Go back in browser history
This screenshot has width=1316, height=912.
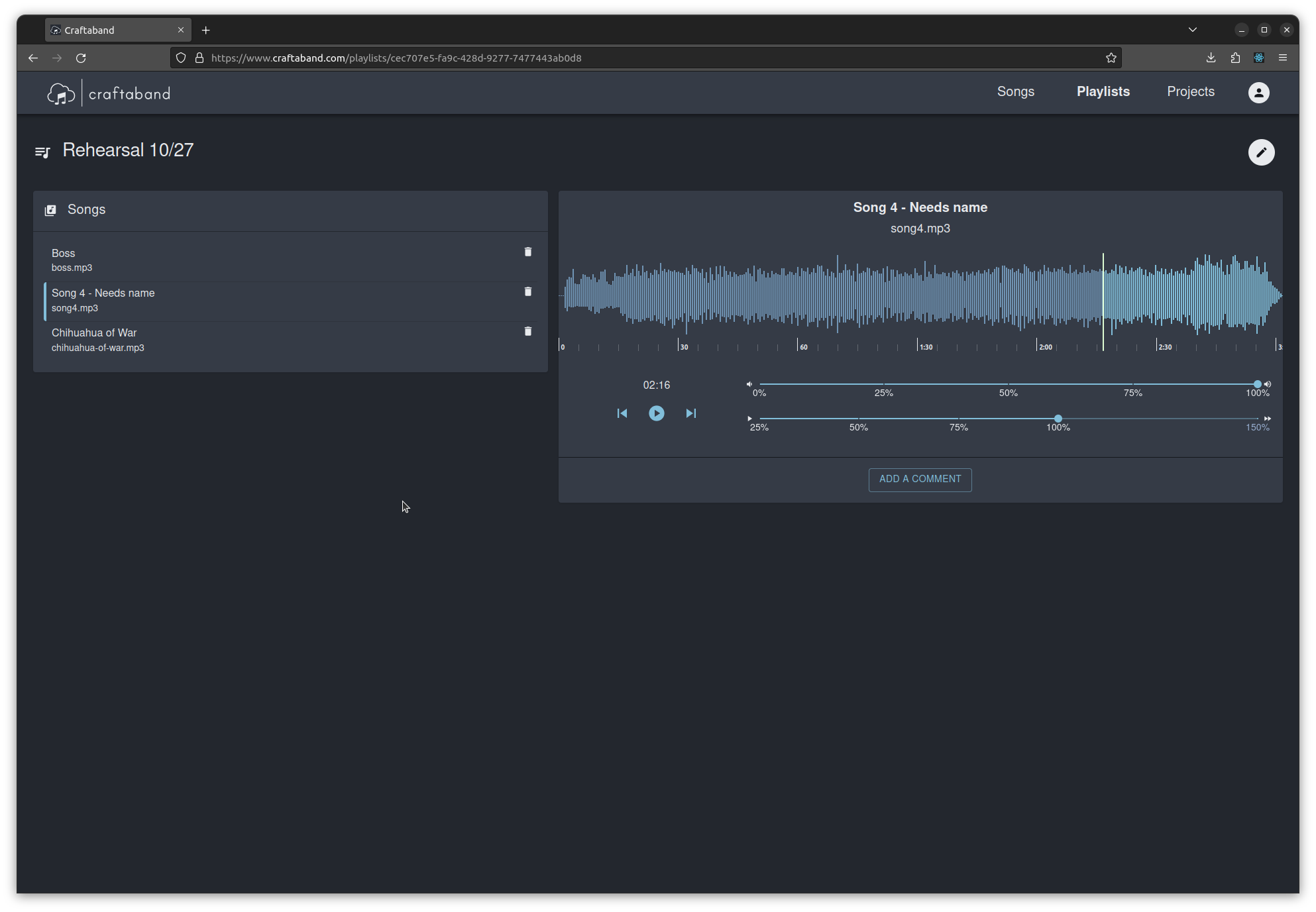tap(33, 58)
